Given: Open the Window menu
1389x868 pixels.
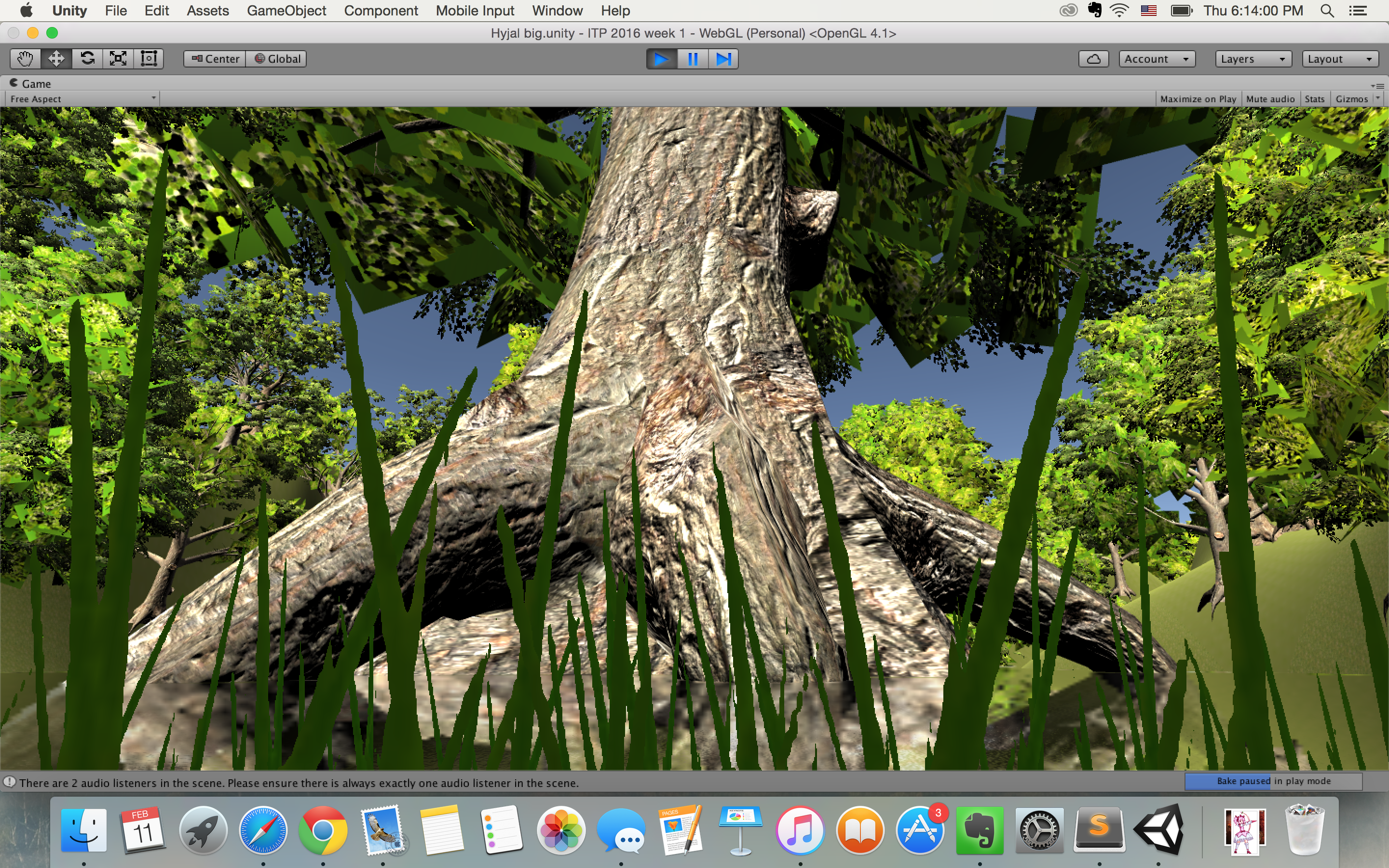Looking at the screenshot, I should 558,10.
